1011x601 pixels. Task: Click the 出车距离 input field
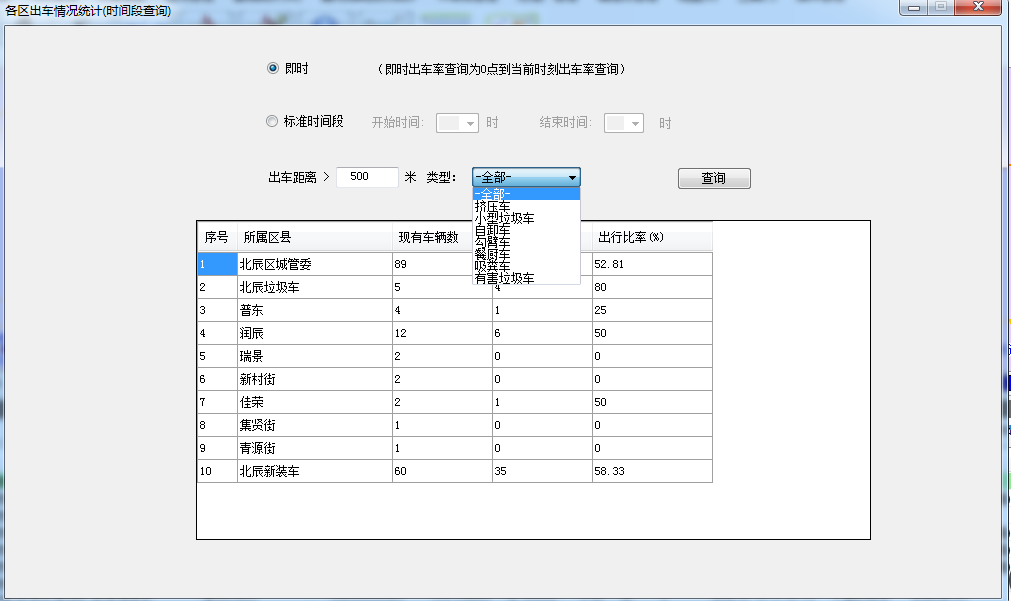(x=367, y=177)
